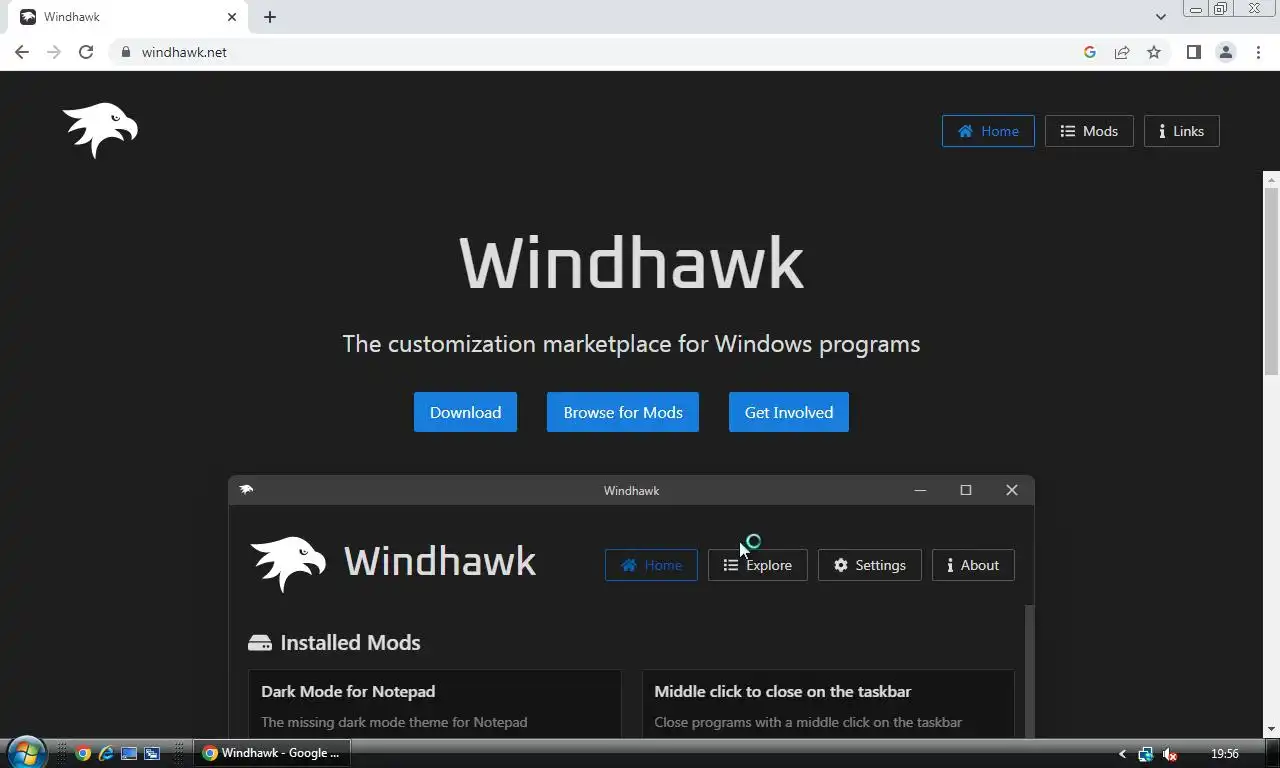This screenshot has height=768, width=1280.
Task: Click the page vertical scrollbar thumb
Action: pyautogui.click(x=1271, y=282)
